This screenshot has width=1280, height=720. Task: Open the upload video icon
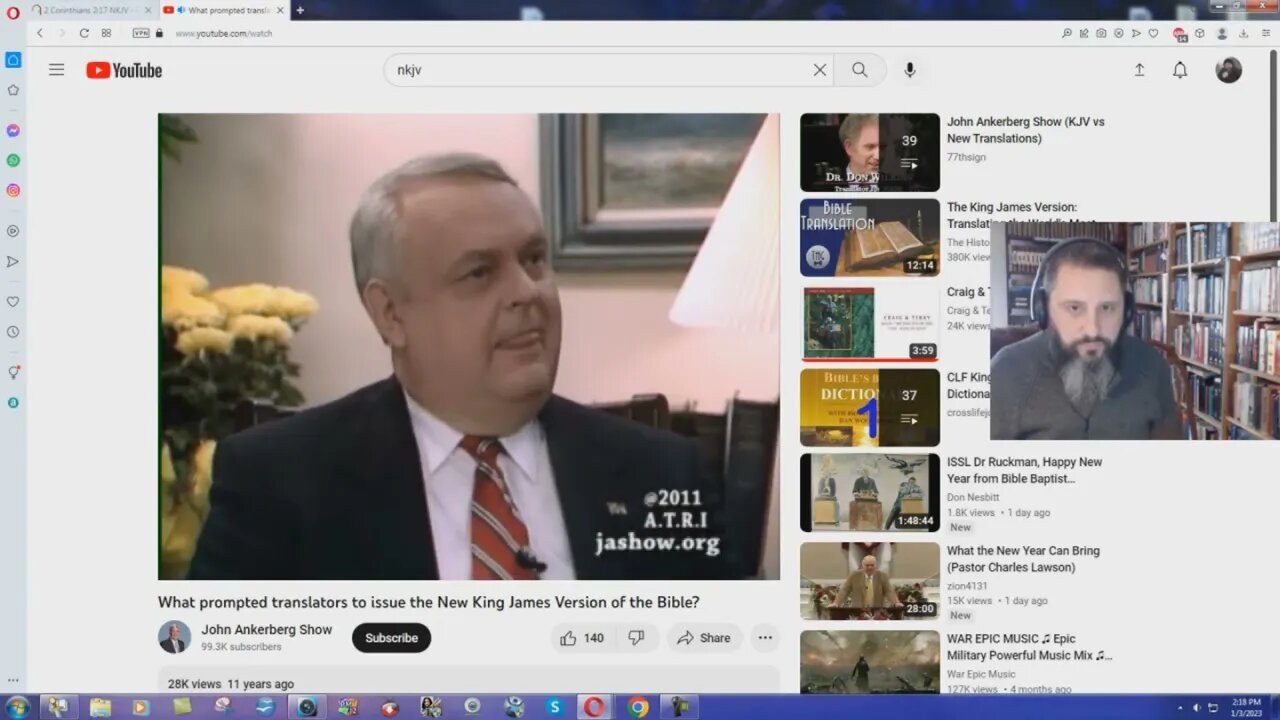[1139, 70]
